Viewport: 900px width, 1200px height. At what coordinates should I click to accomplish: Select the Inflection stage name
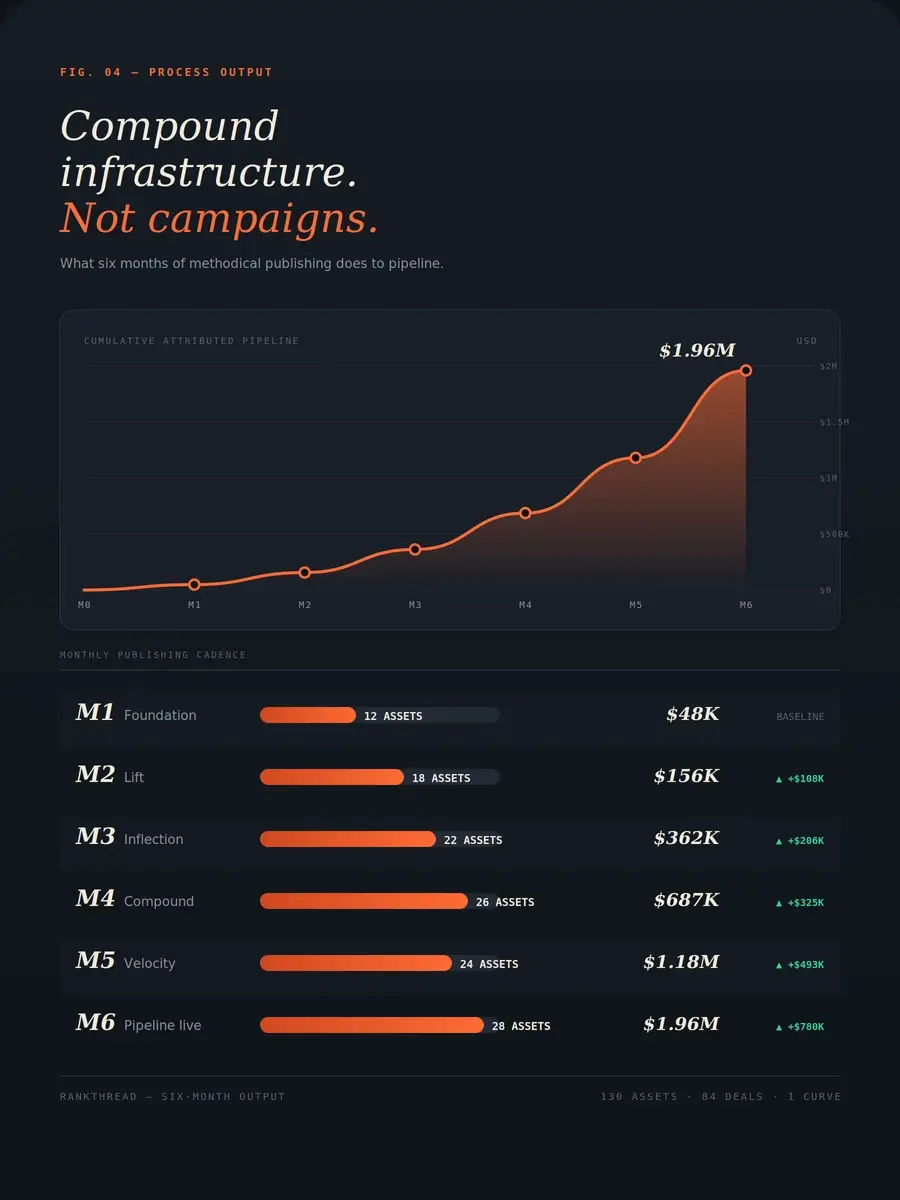[154, 839]
